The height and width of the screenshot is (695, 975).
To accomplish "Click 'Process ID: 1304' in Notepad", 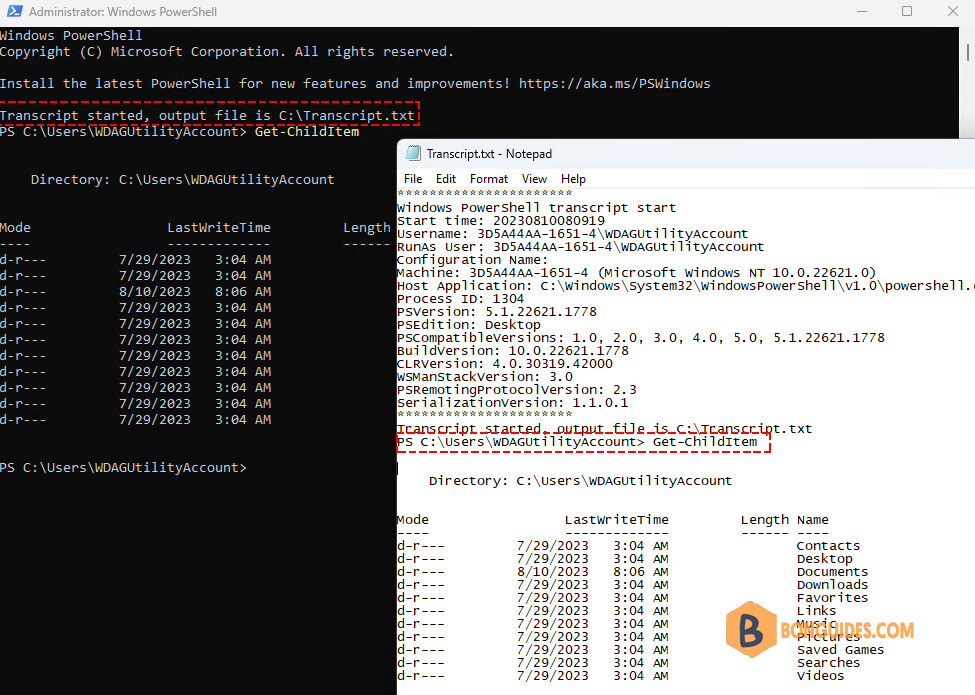I will 460,299.
